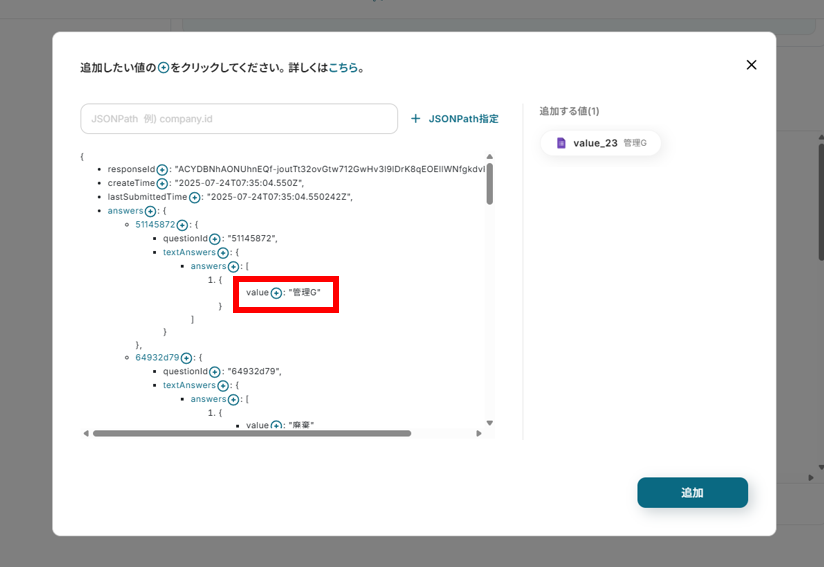This screenshot has height=567, width=824.
Task: Collapse the top-level answers node
Action: (x=125, y=211)
